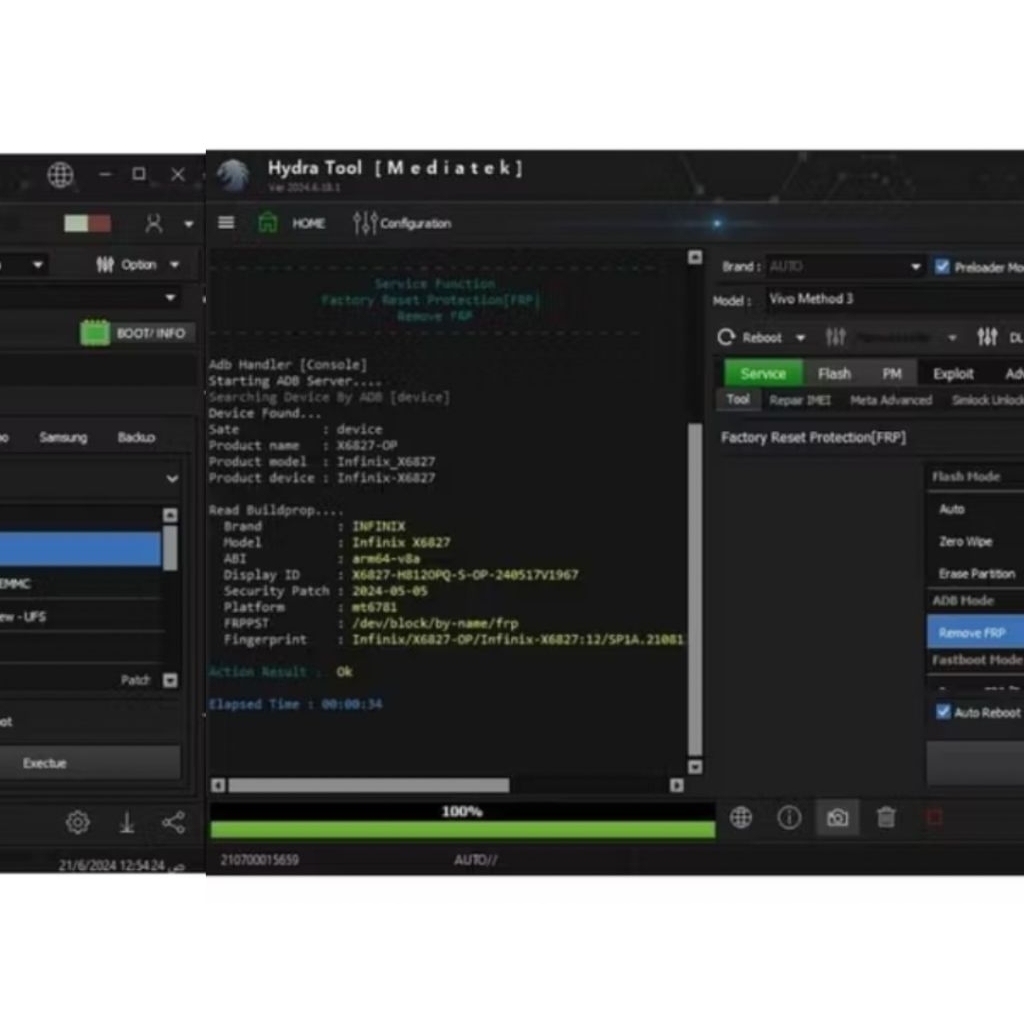Switch to the Service tab
The height and width of the screenshot is (1024, 1024).
pyautogui.click(x=763, y=374)
